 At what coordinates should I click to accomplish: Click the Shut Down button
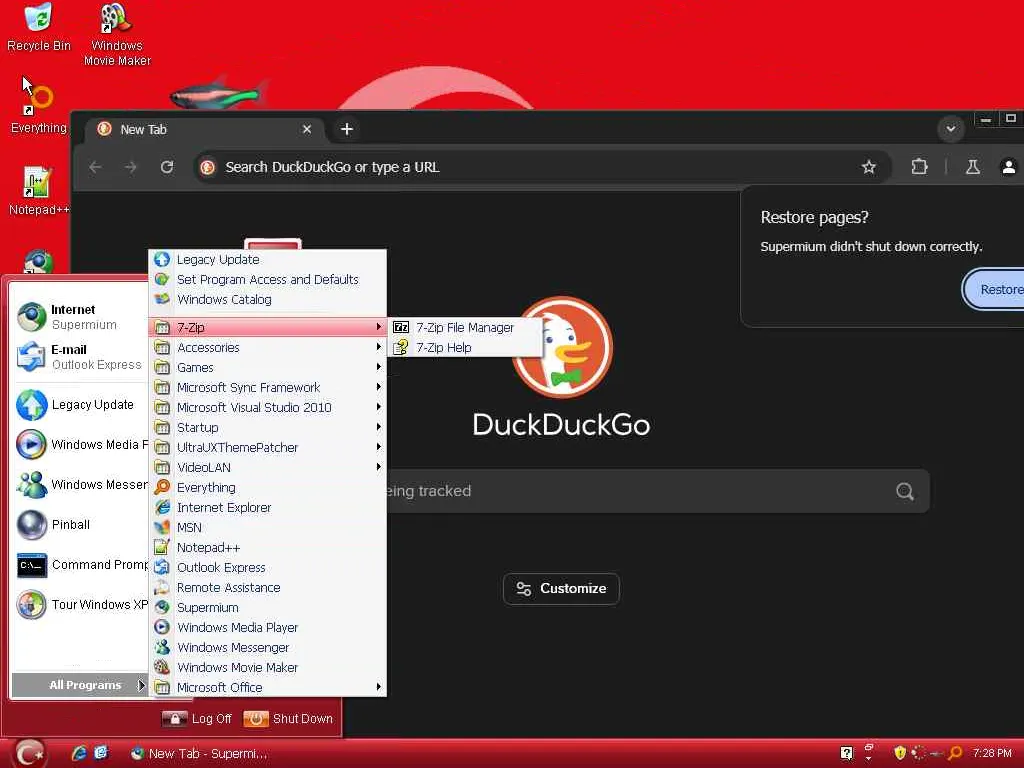pyautogui.click(x=288, y=719)
